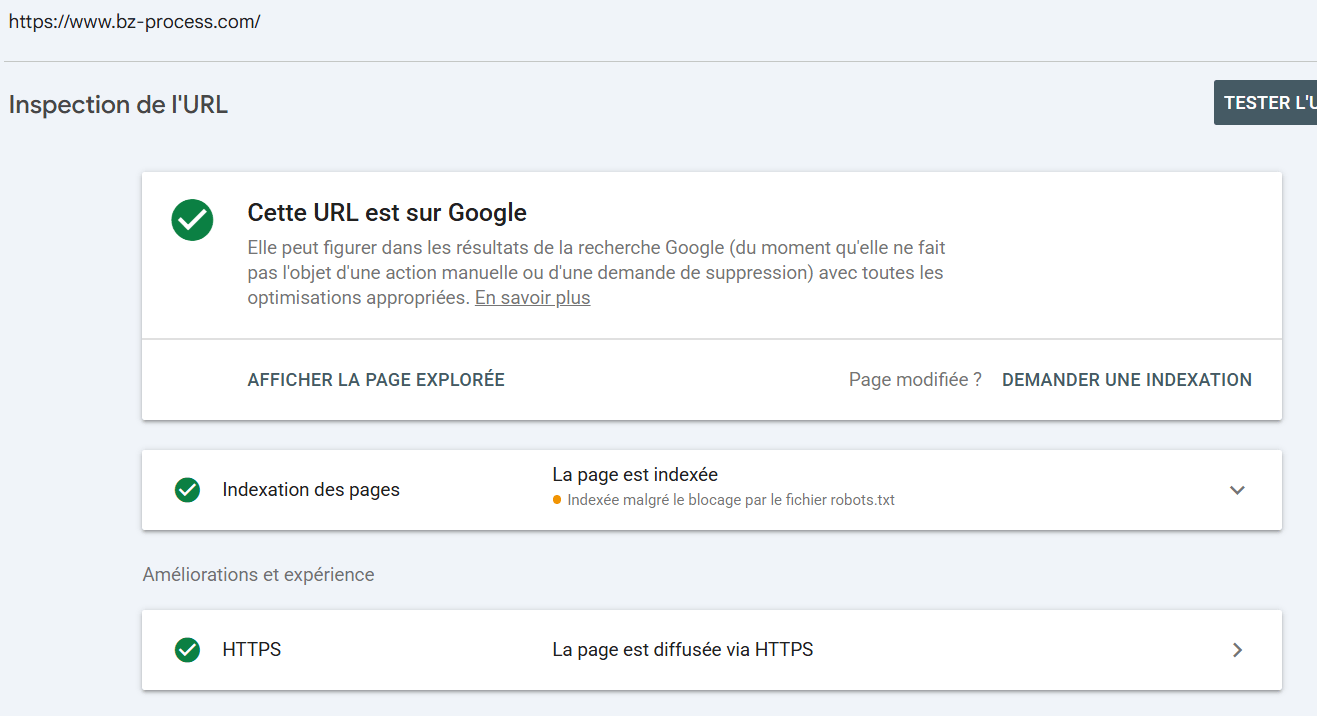Expand the Indexation des pages chevron

[x=1237, y=490]
